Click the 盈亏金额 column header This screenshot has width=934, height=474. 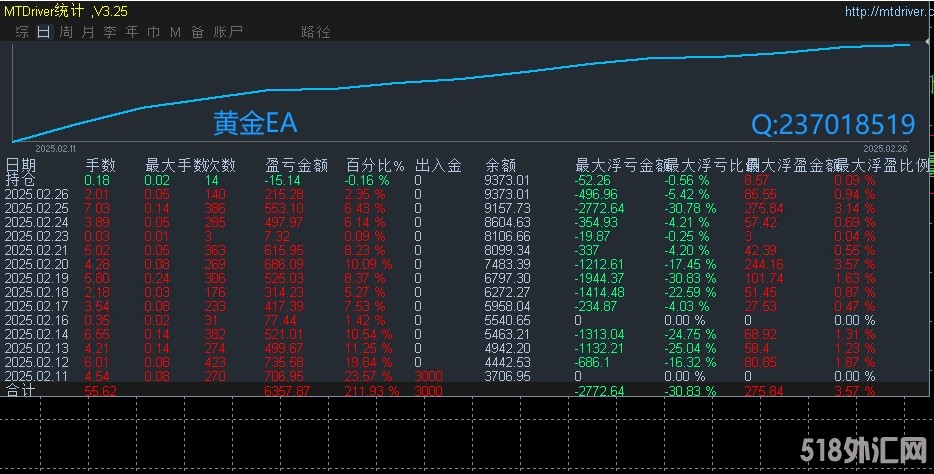tap(296, 165)
